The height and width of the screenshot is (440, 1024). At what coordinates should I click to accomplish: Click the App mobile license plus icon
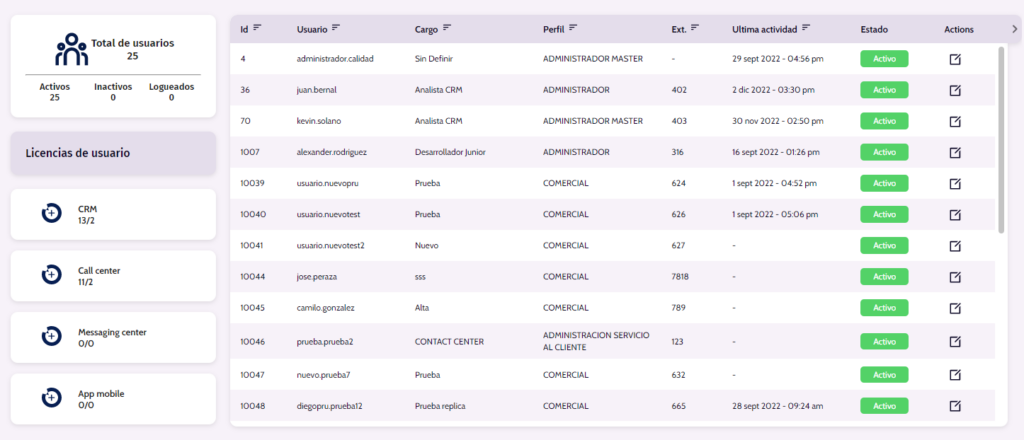pos(51,398)
